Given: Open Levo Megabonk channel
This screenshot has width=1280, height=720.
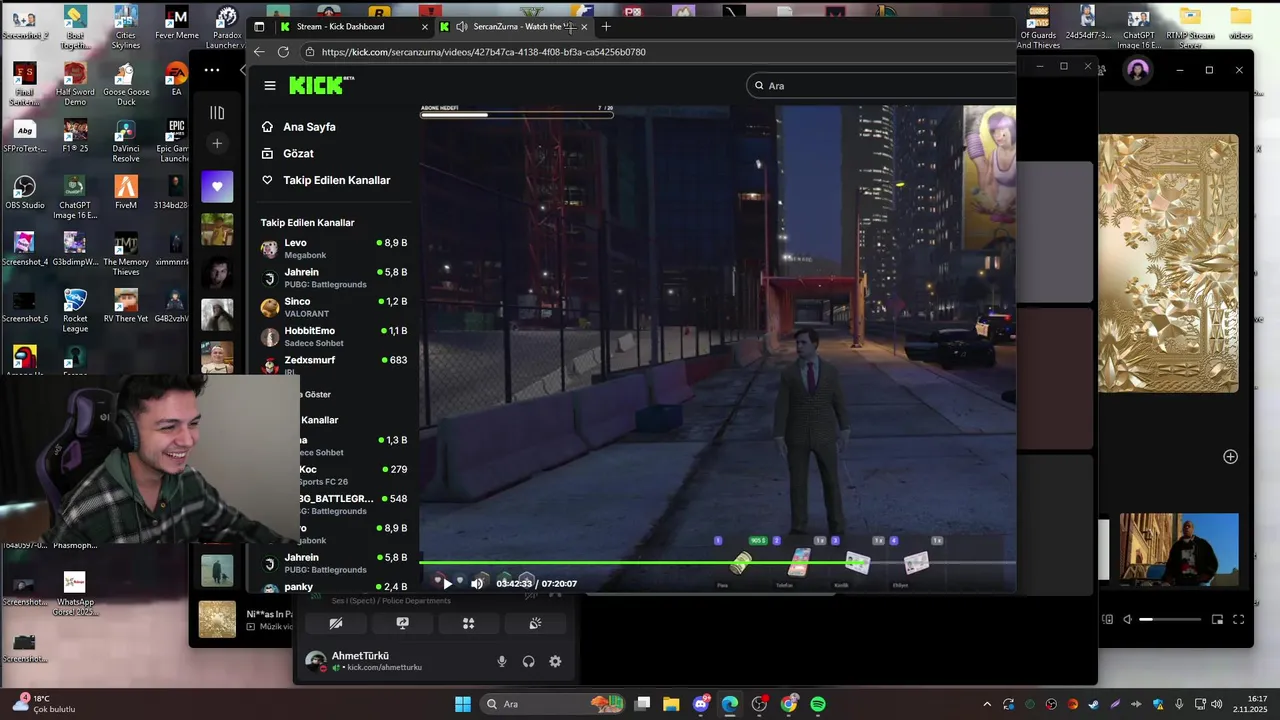Looking at the screenshot, I should [334, 248].
